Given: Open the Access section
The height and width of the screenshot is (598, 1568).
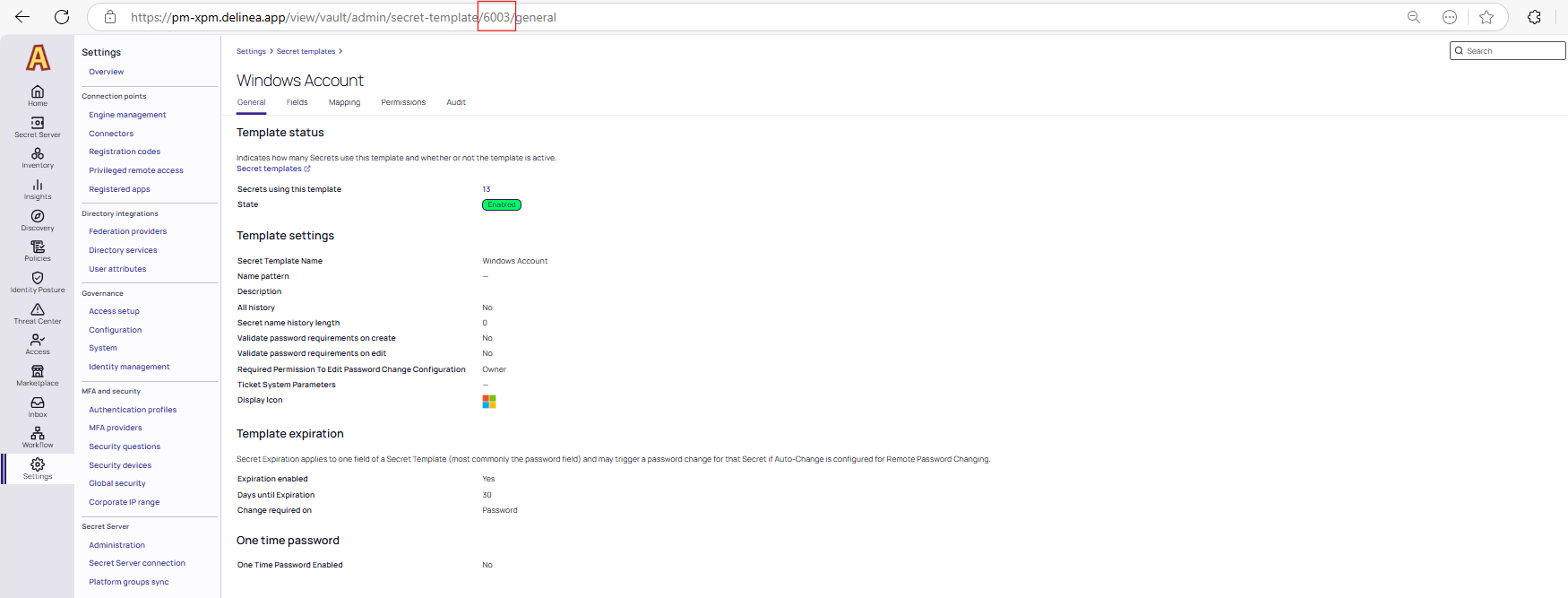Looking at the screenshot, I should 38,344.
